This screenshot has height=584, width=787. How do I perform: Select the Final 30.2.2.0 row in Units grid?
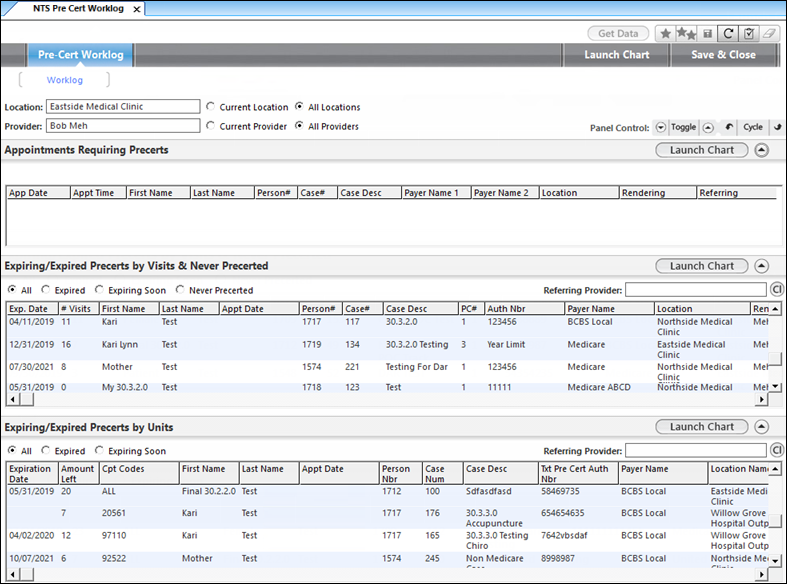[x=387, y=496]
